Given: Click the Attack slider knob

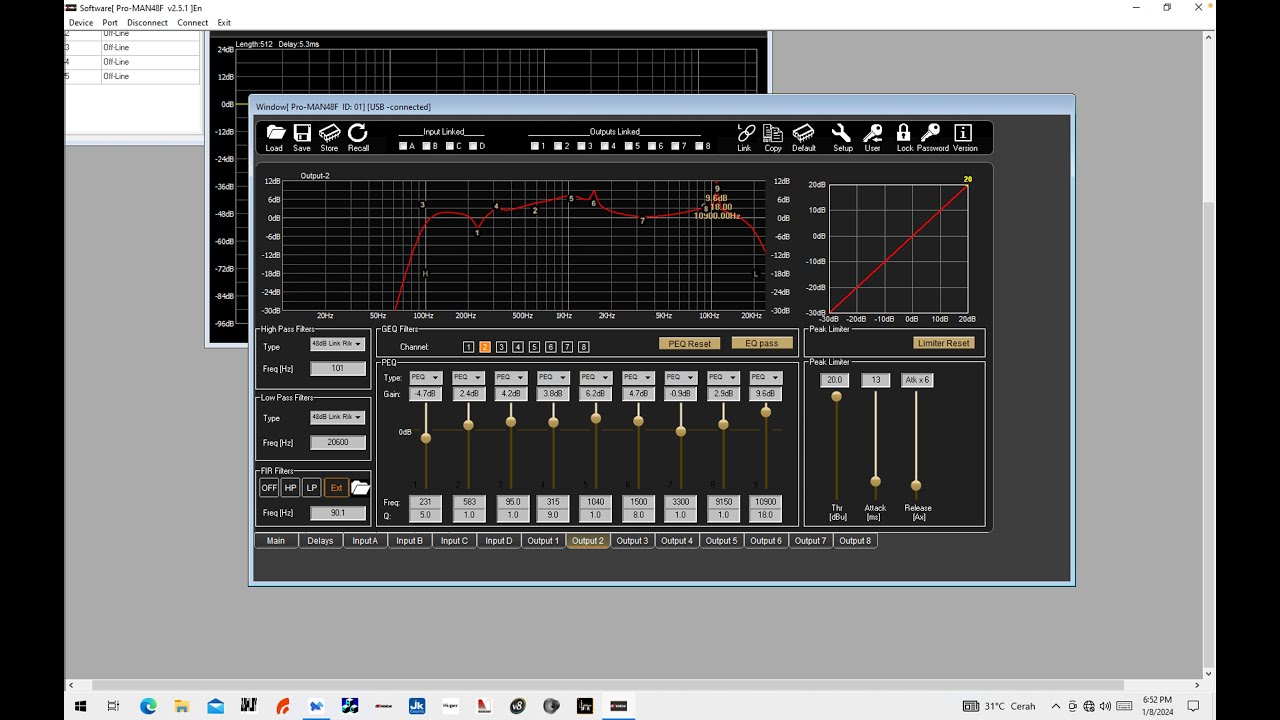Looking at the screenshot, I should tap(875, 482).
